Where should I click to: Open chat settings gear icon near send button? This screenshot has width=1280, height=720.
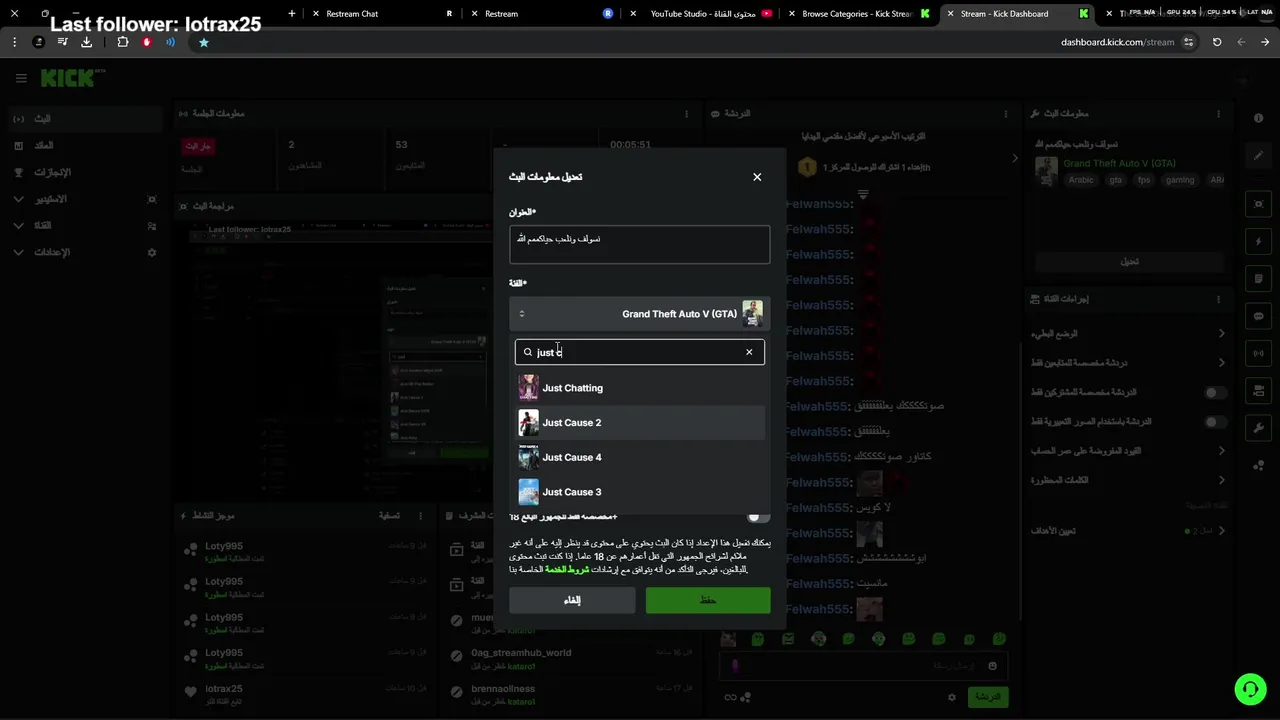tap(952, 697)
